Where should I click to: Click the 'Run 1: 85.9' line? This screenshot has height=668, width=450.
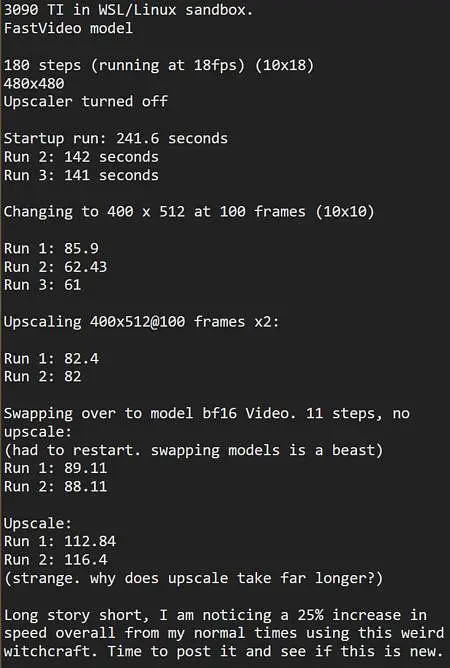pyautogui.click(x=51, y=248)
